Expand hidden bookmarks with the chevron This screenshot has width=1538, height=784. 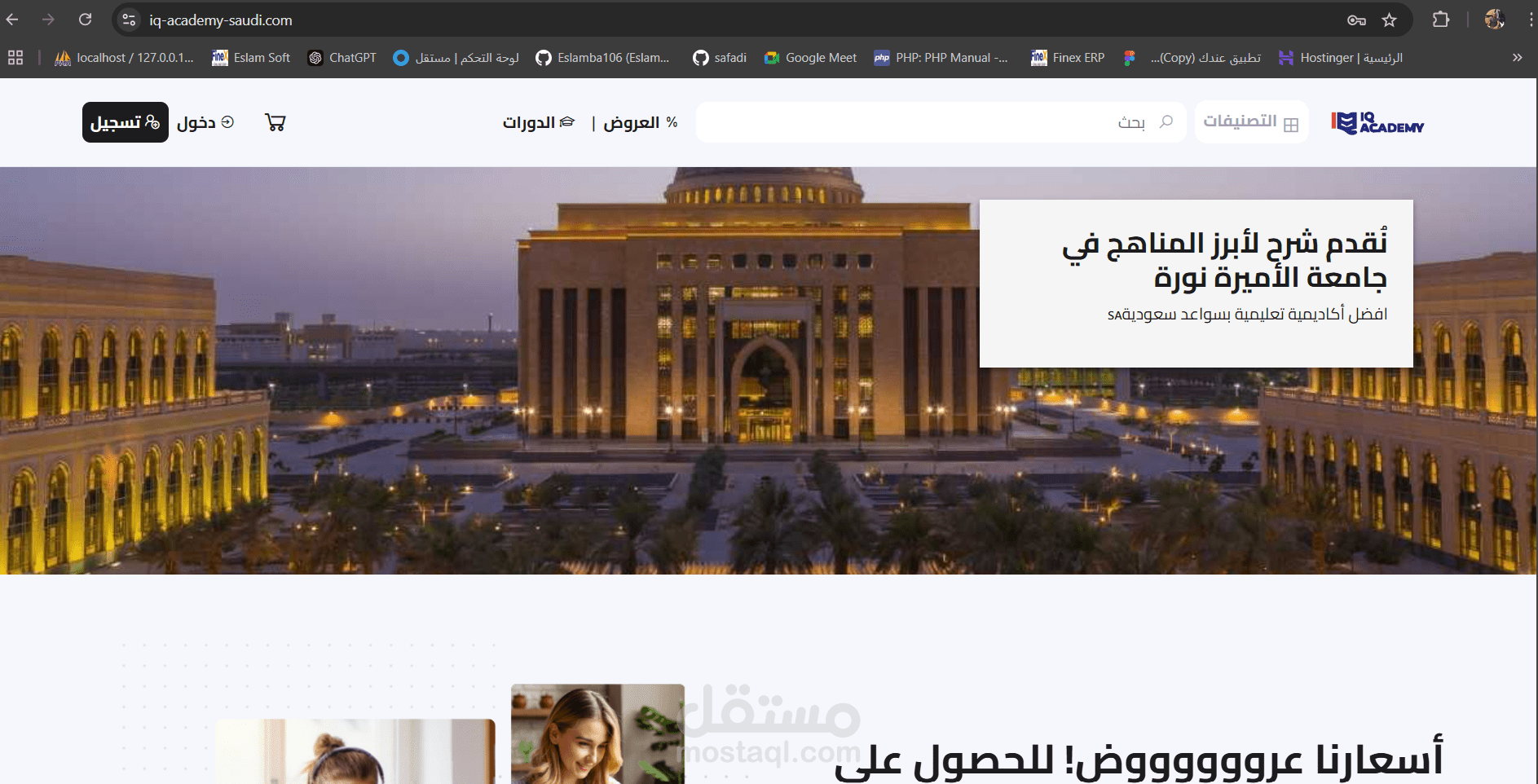[1518, 57]
